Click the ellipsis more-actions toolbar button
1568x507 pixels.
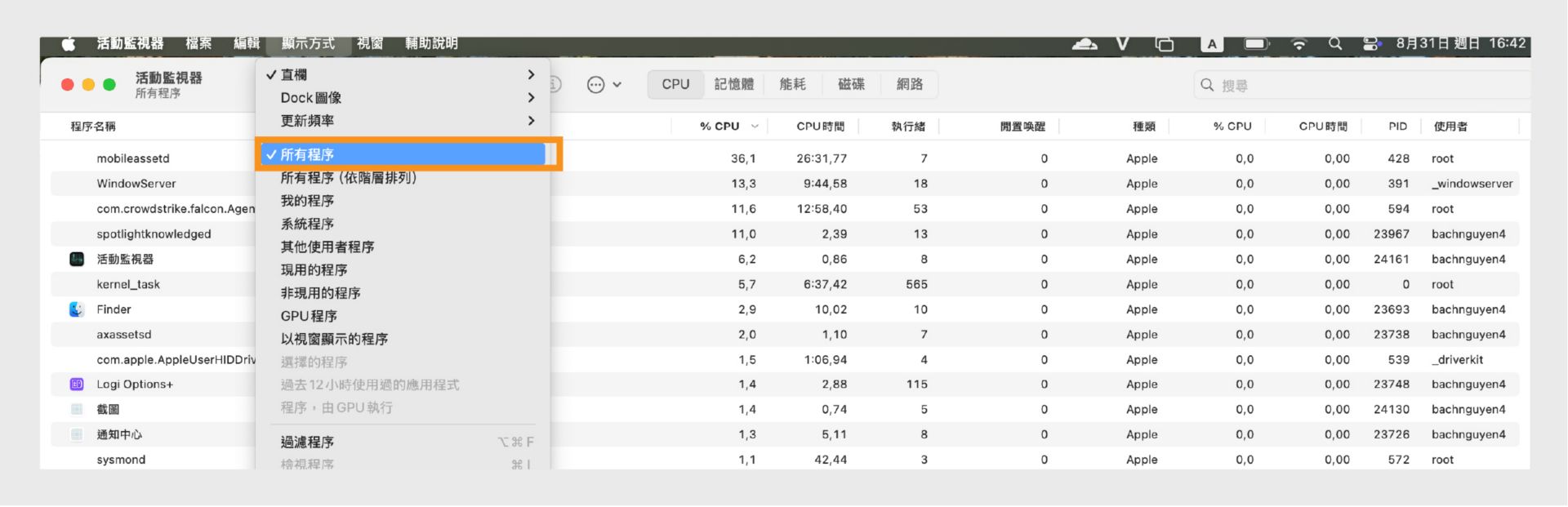(596, 85)
